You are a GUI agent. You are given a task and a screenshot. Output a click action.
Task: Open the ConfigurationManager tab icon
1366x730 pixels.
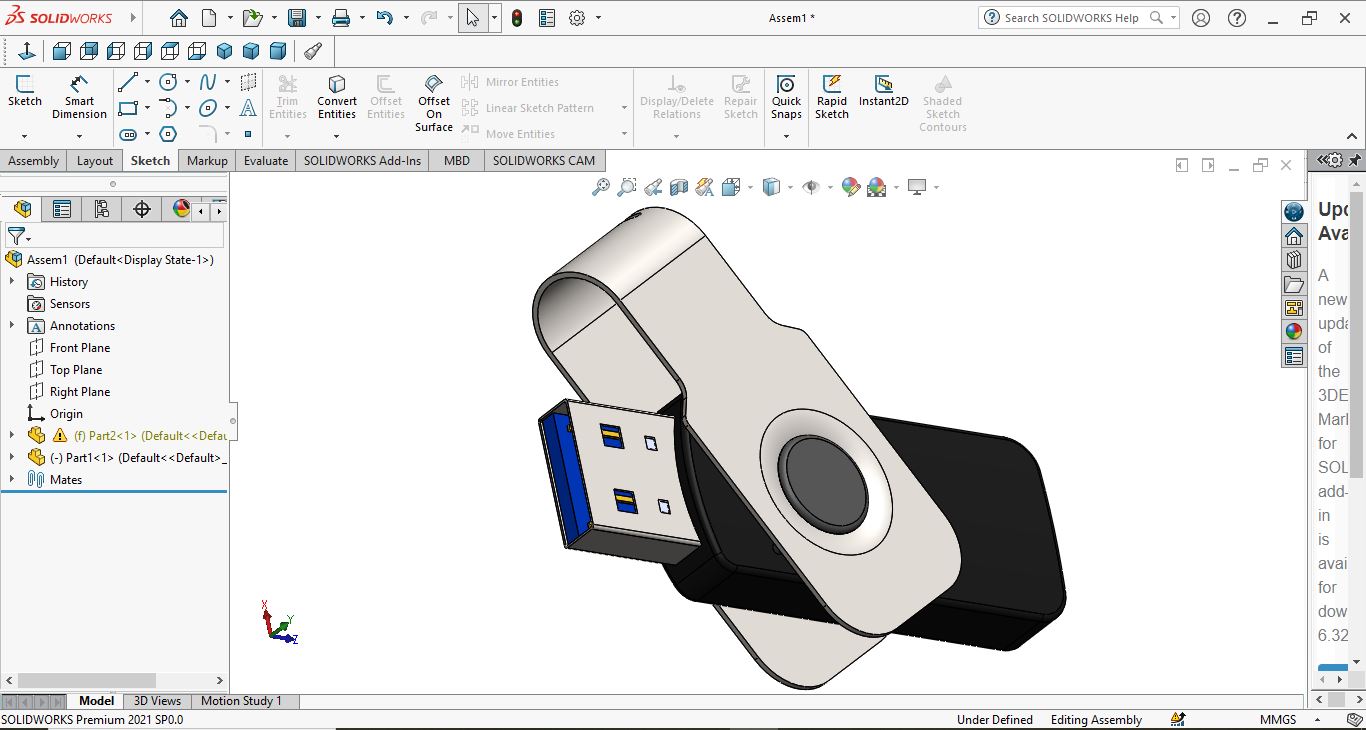pyautogui.click(x=101, y=209)
